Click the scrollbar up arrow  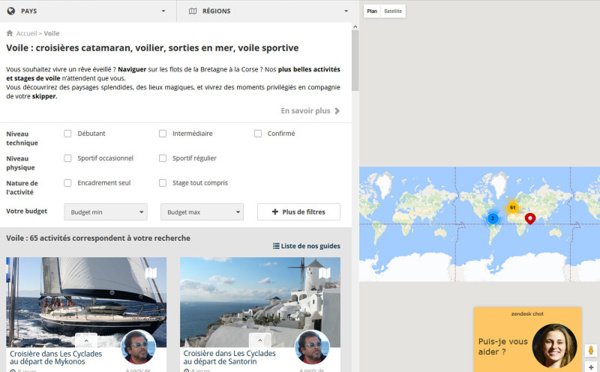point(355,26)
